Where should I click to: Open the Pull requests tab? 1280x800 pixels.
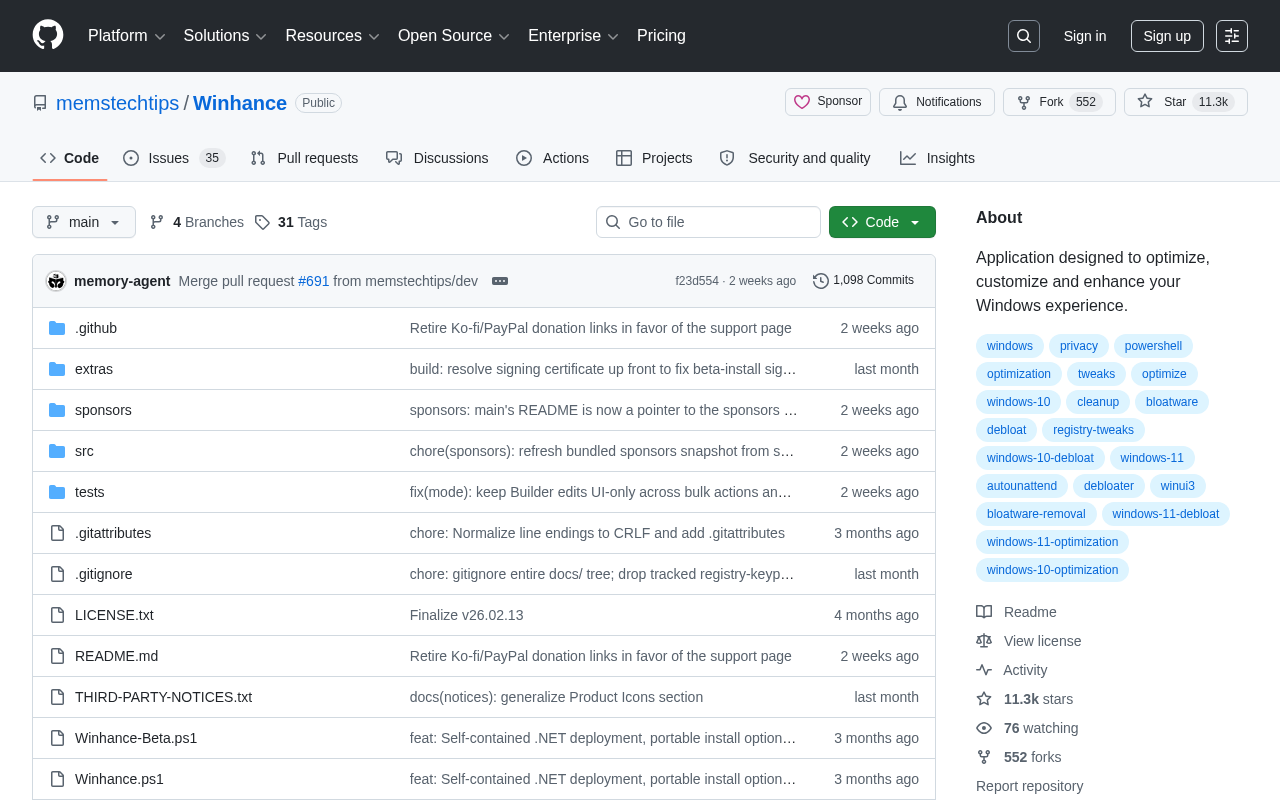coord(304,158)
